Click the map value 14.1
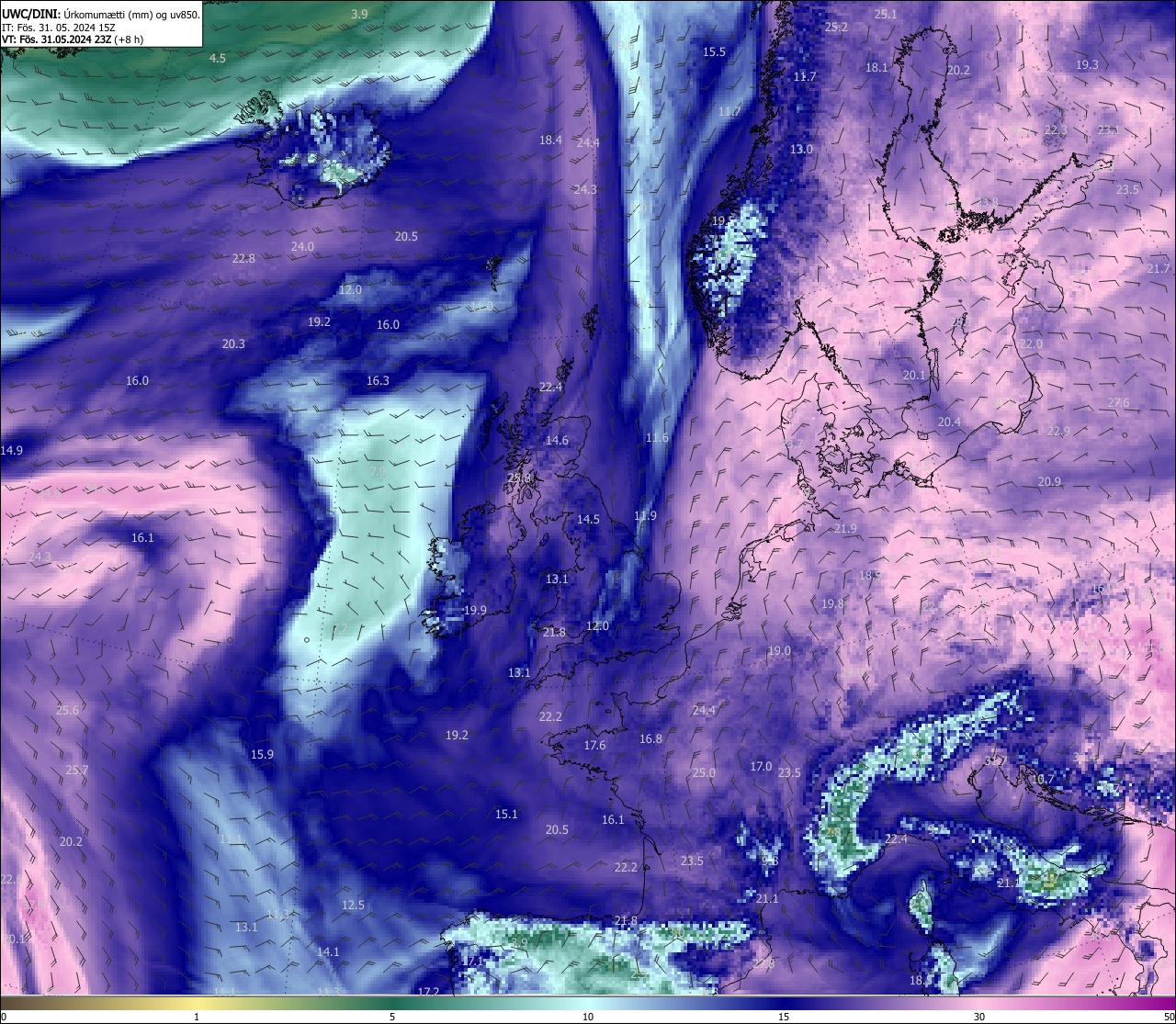This screenshot has width=1176, height=1024. tap(328, 952)
